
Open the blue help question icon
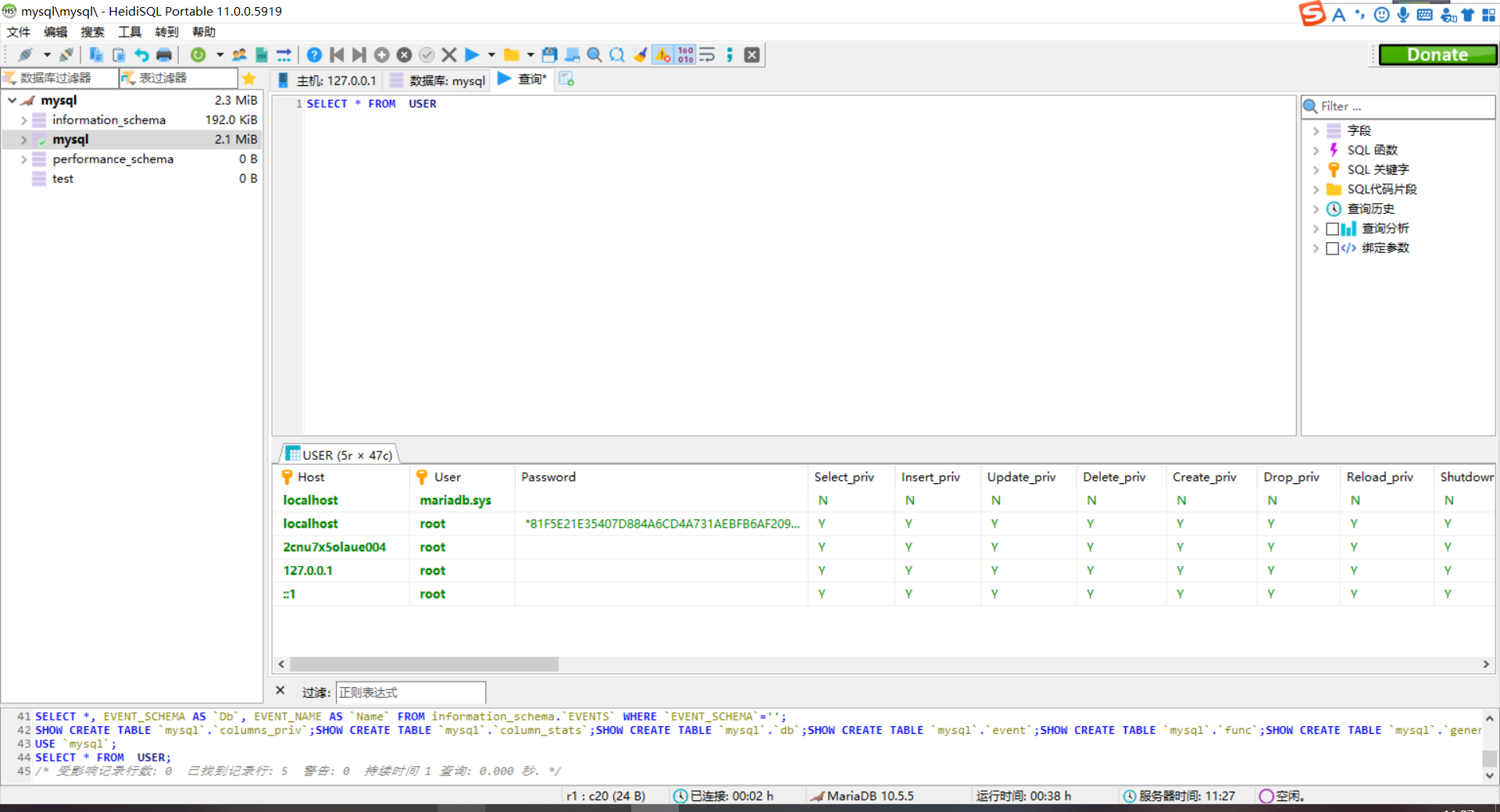pyautogui.click(x=314, y=55)
